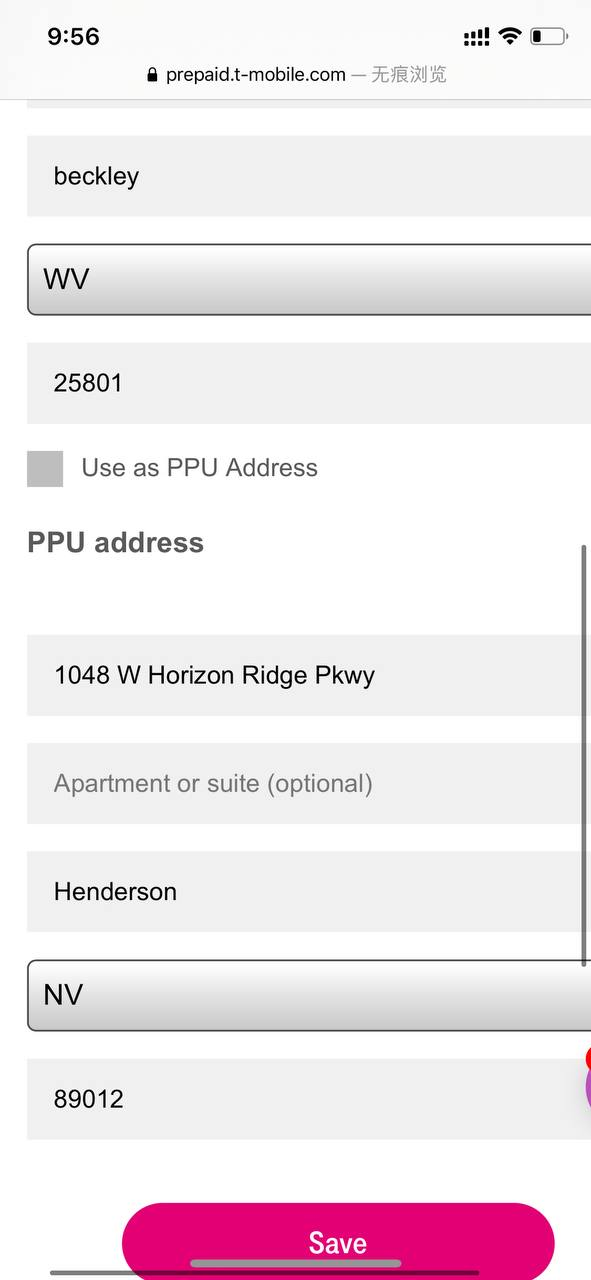Edit the 1048 W Horizon Ridge Pkwy field

click(309, 675)
